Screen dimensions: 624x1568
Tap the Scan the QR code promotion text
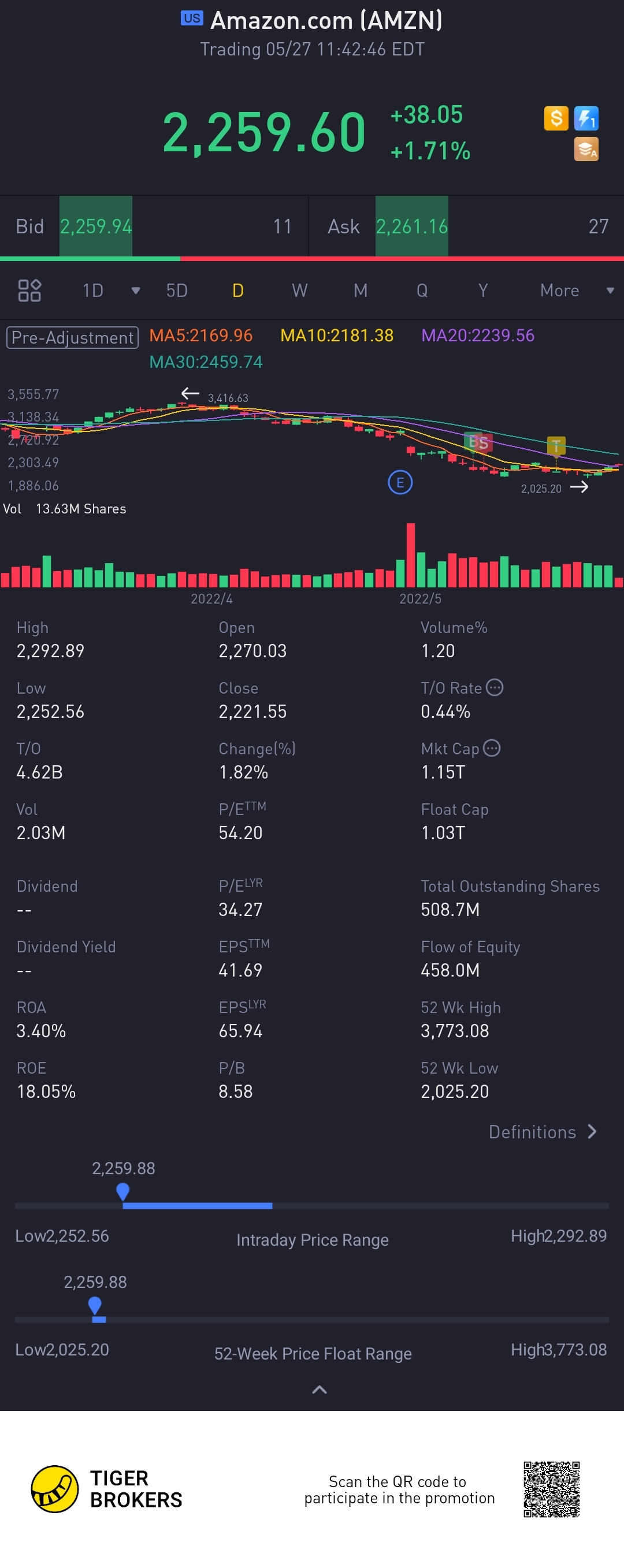click(399, 1489)
